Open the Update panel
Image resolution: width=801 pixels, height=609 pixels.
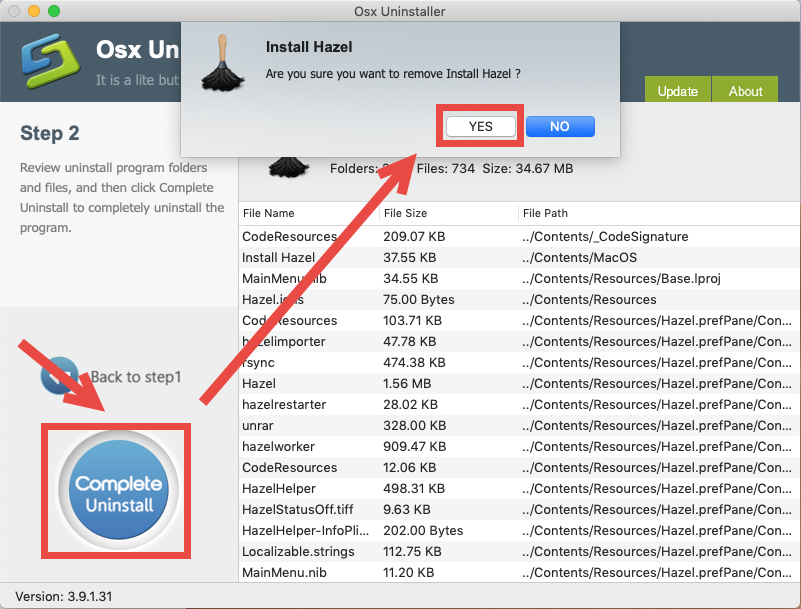point(678,90)
